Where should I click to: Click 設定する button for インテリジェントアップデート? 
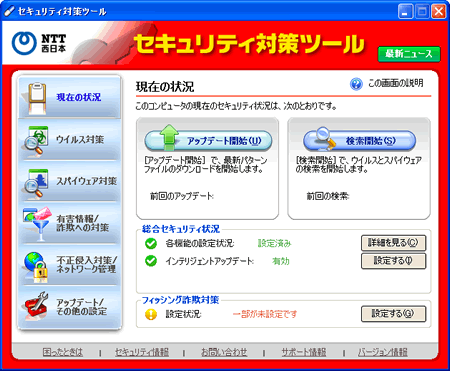coord(393,261)
